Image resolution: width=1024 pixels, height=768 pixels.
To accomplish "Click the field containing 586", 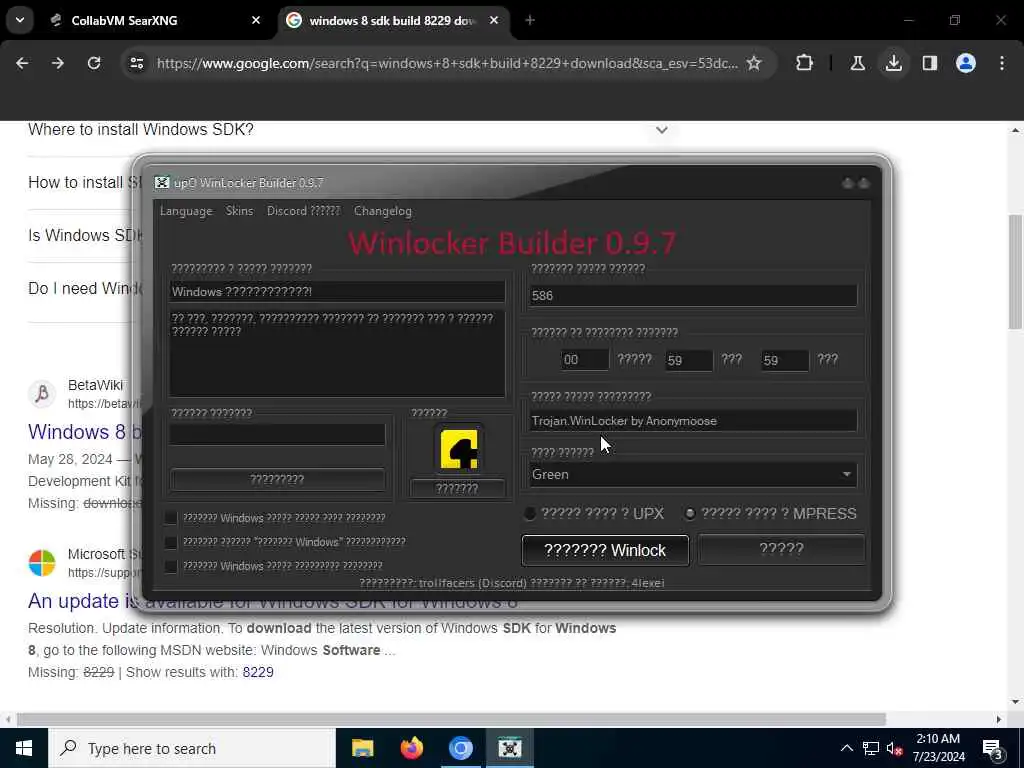I will [x=692, y=295].
